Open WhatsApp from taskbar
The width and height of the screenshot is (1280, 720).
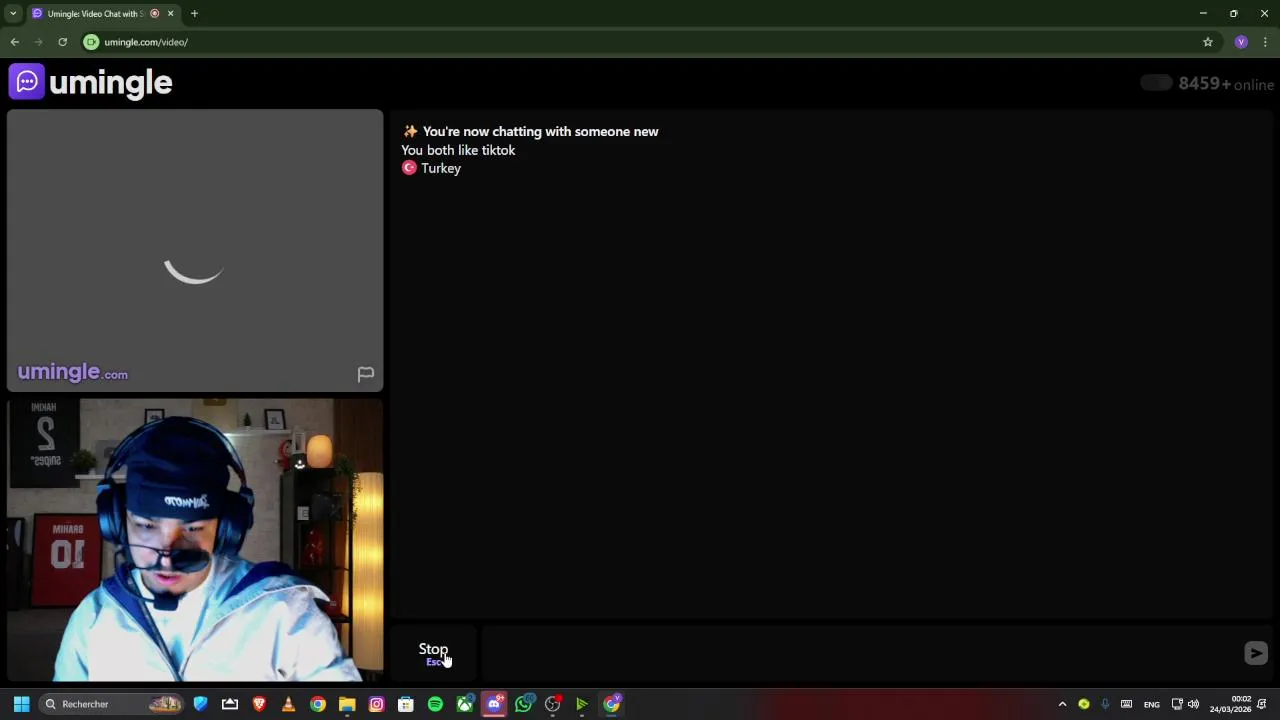(x=523, y=704)
